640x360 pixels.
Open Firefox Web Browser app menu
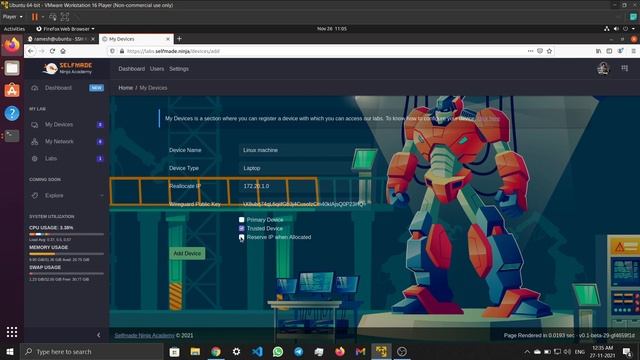[66, 29]
